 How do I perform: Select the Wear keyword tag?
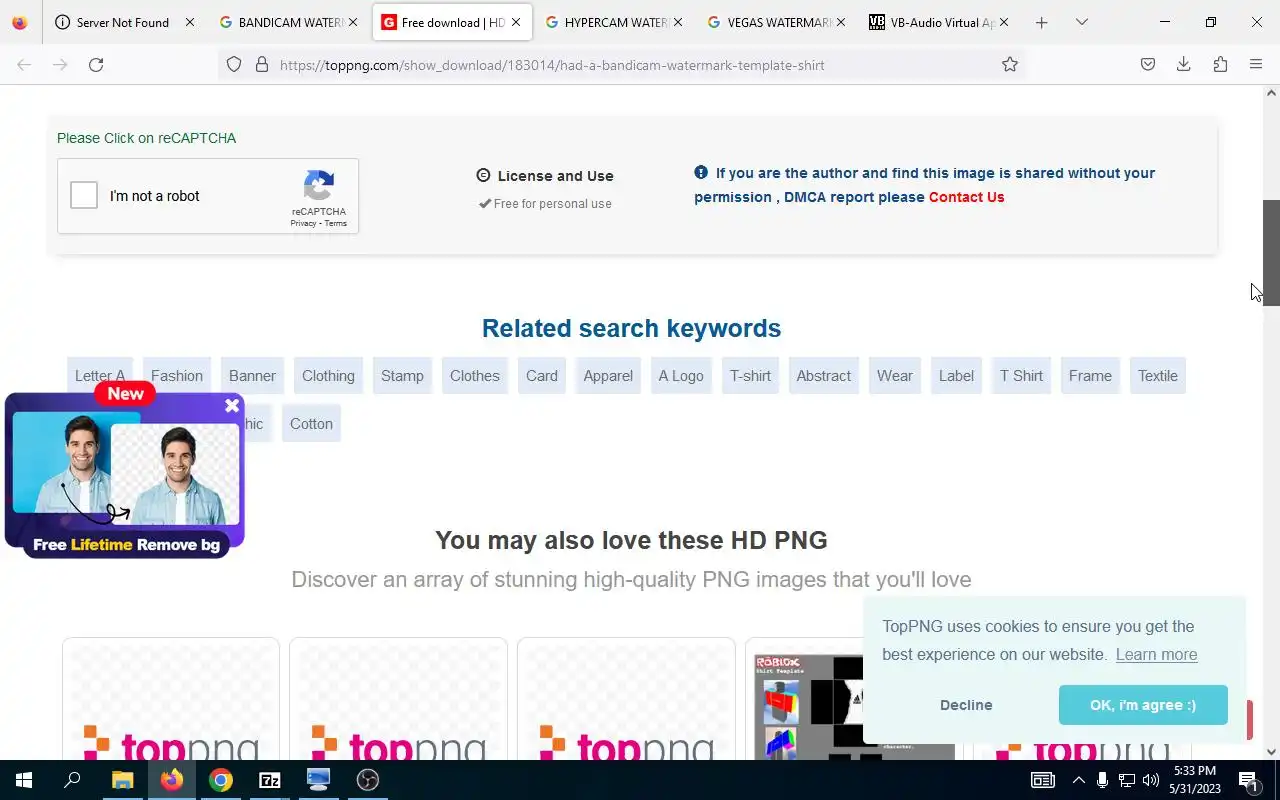tap(895, 376)
